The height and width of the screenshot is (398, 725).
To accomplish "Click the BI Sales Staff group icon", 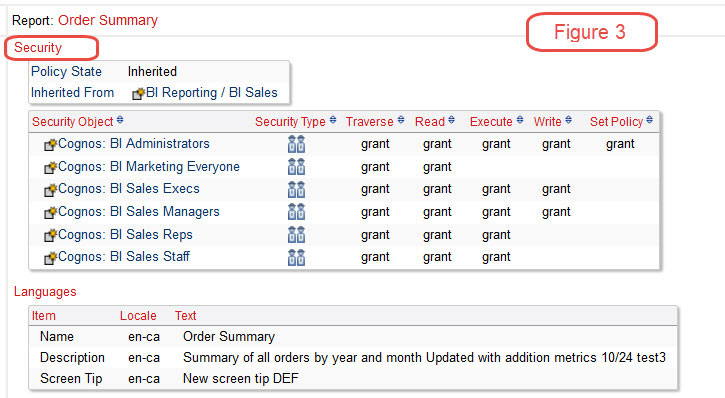I will coord(296,257).
